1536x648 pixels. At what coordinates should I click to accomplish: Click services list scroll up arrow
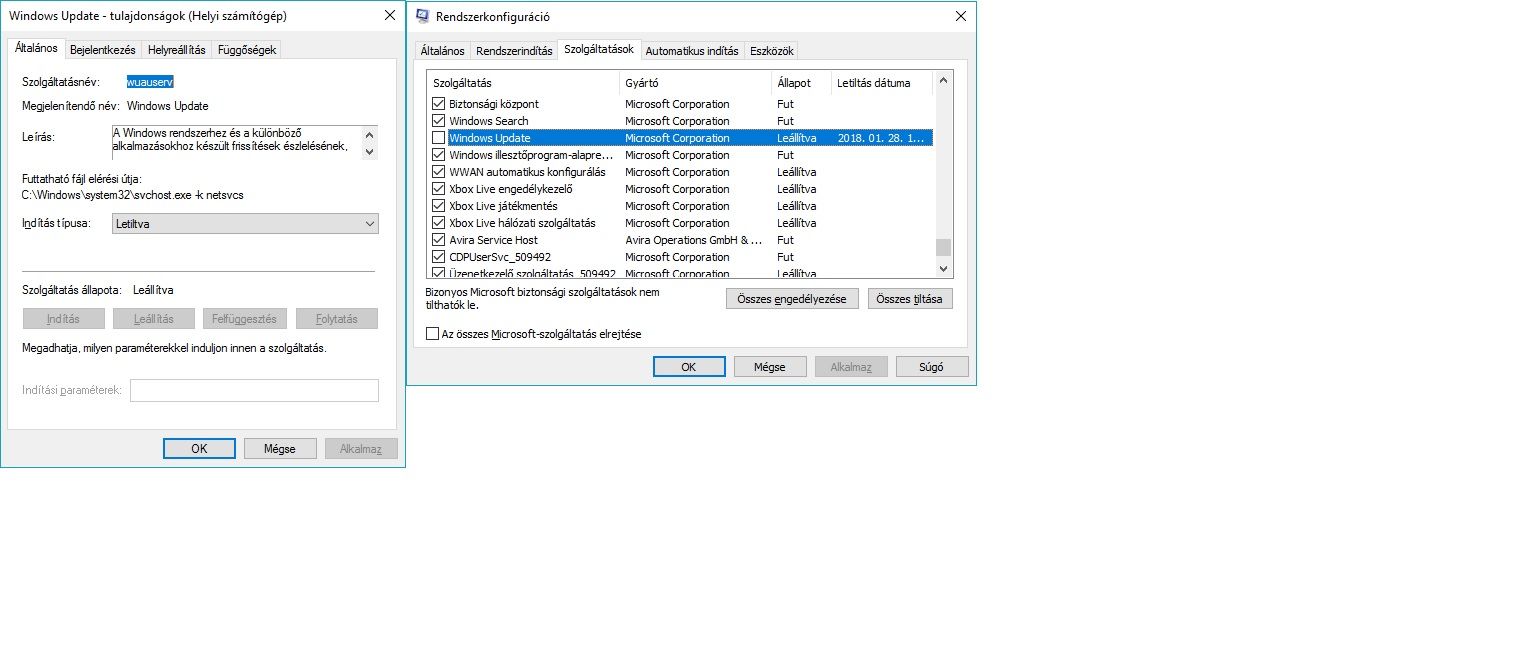coord(943,79)
